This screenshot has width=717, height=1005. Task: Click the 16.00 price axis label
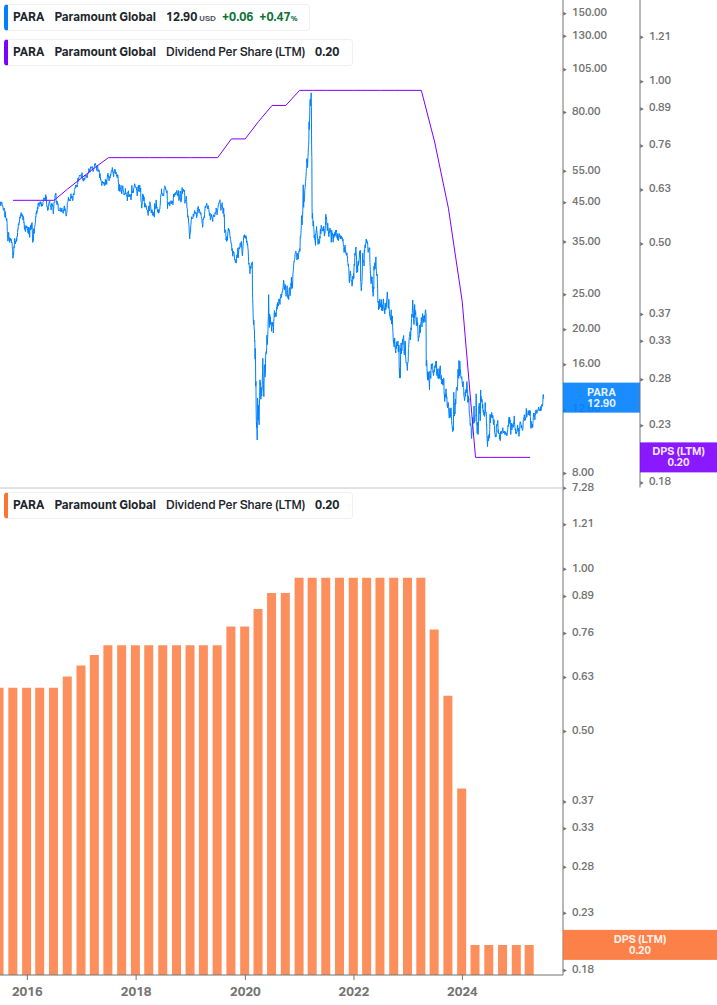586,363
